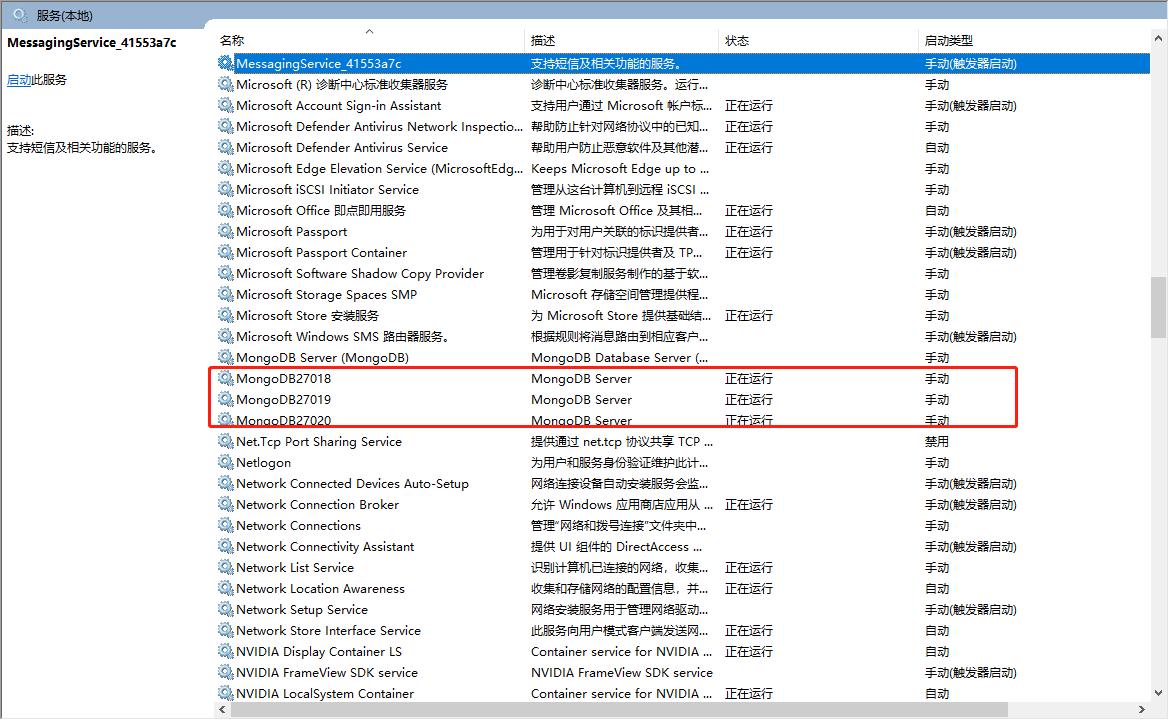The image size is (1169, 720).
Task: Click MessagingService_41553a7c title in the left pane
Action: (x=92, y=42)
